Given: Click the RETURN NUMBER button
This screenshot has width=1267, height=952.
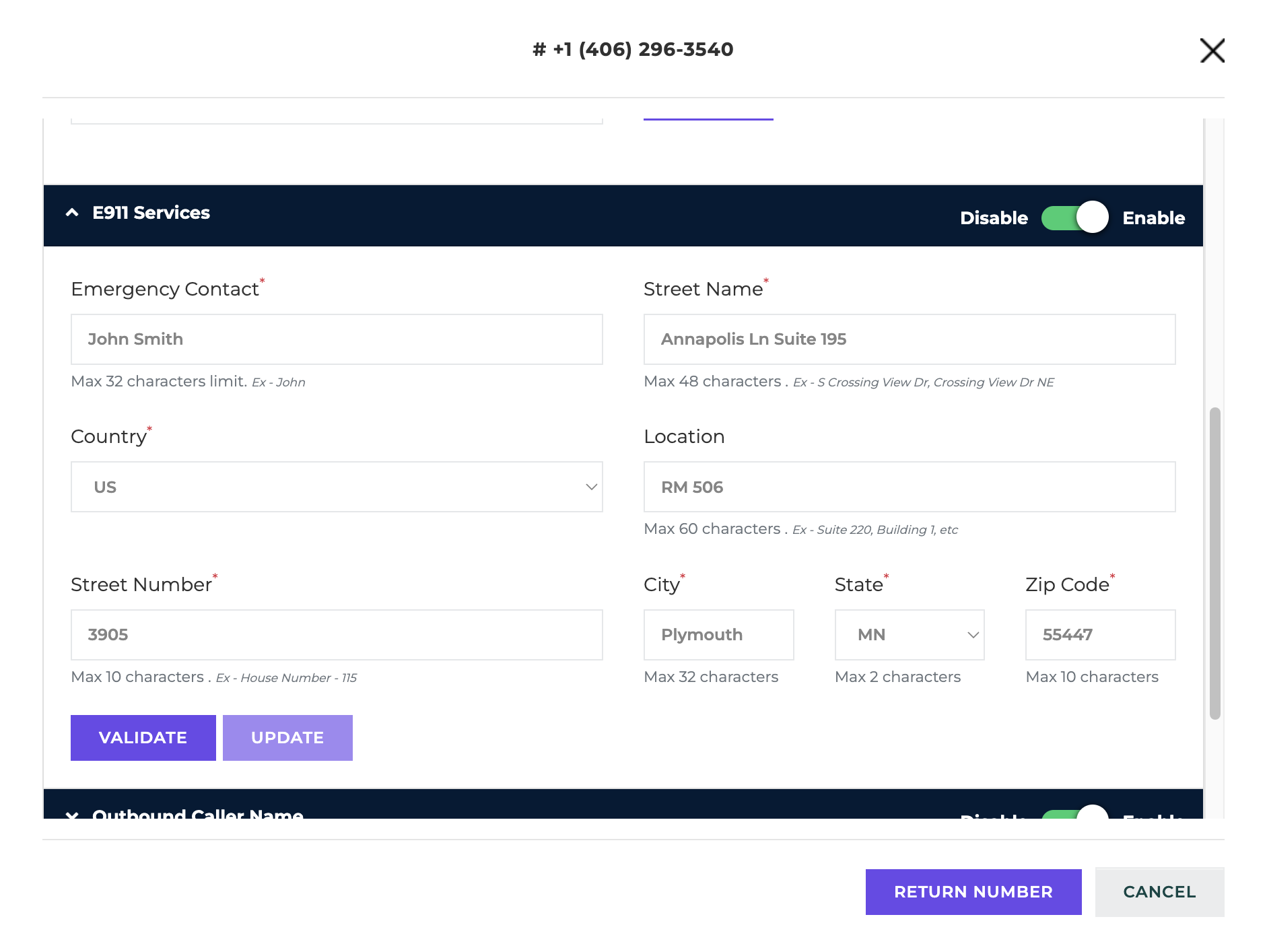Looking at the screenshot, I should tap(973, 892).
